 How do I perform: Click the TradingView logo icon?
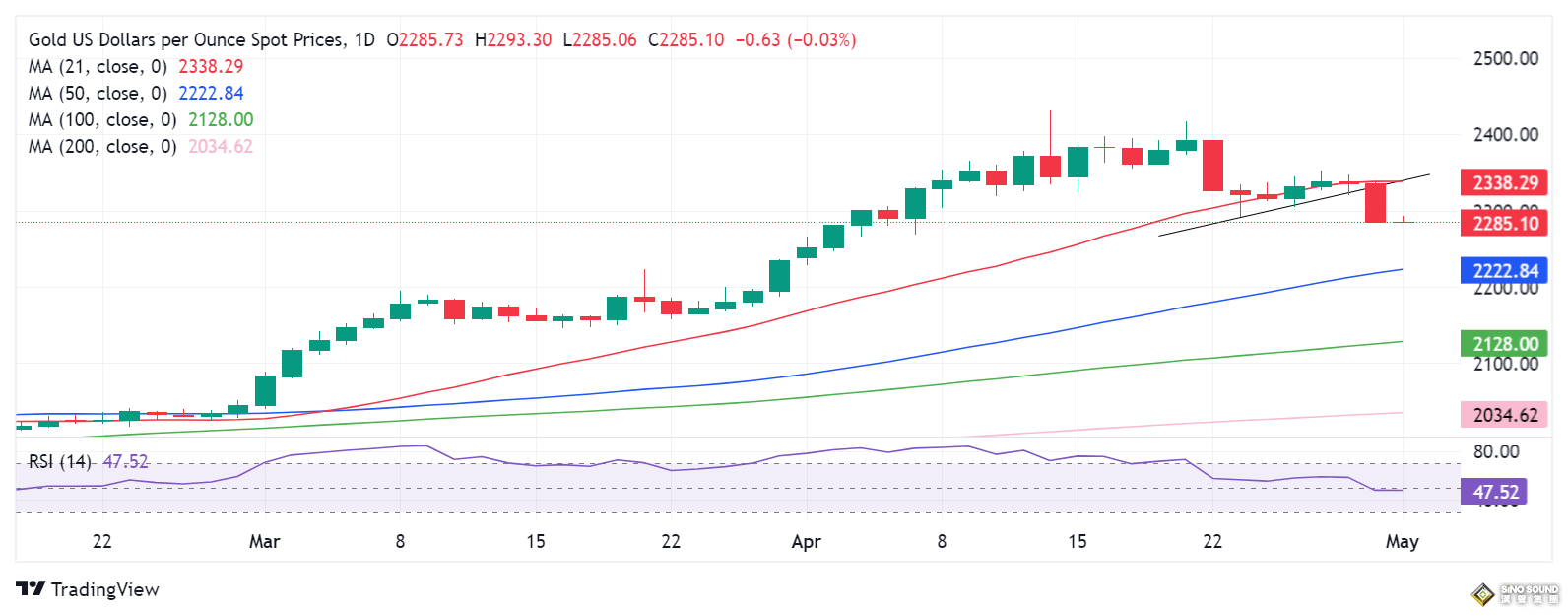pyautogui.click(x=31, y=589)
